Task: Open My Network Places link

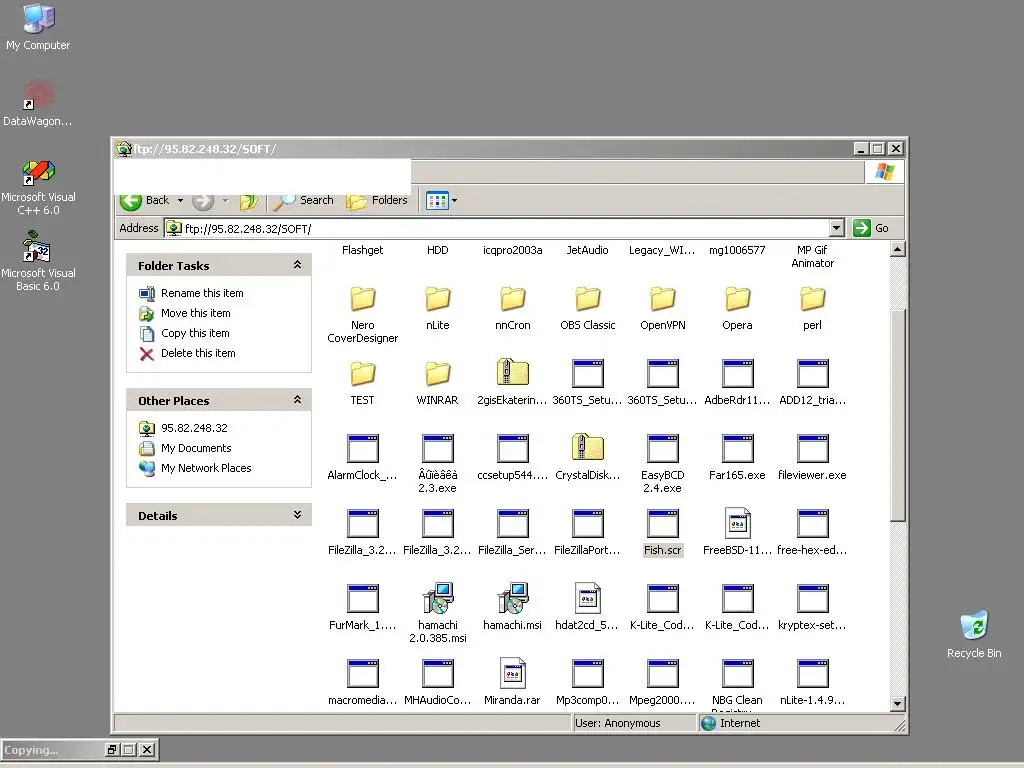Action: click(x=206, y=468)
